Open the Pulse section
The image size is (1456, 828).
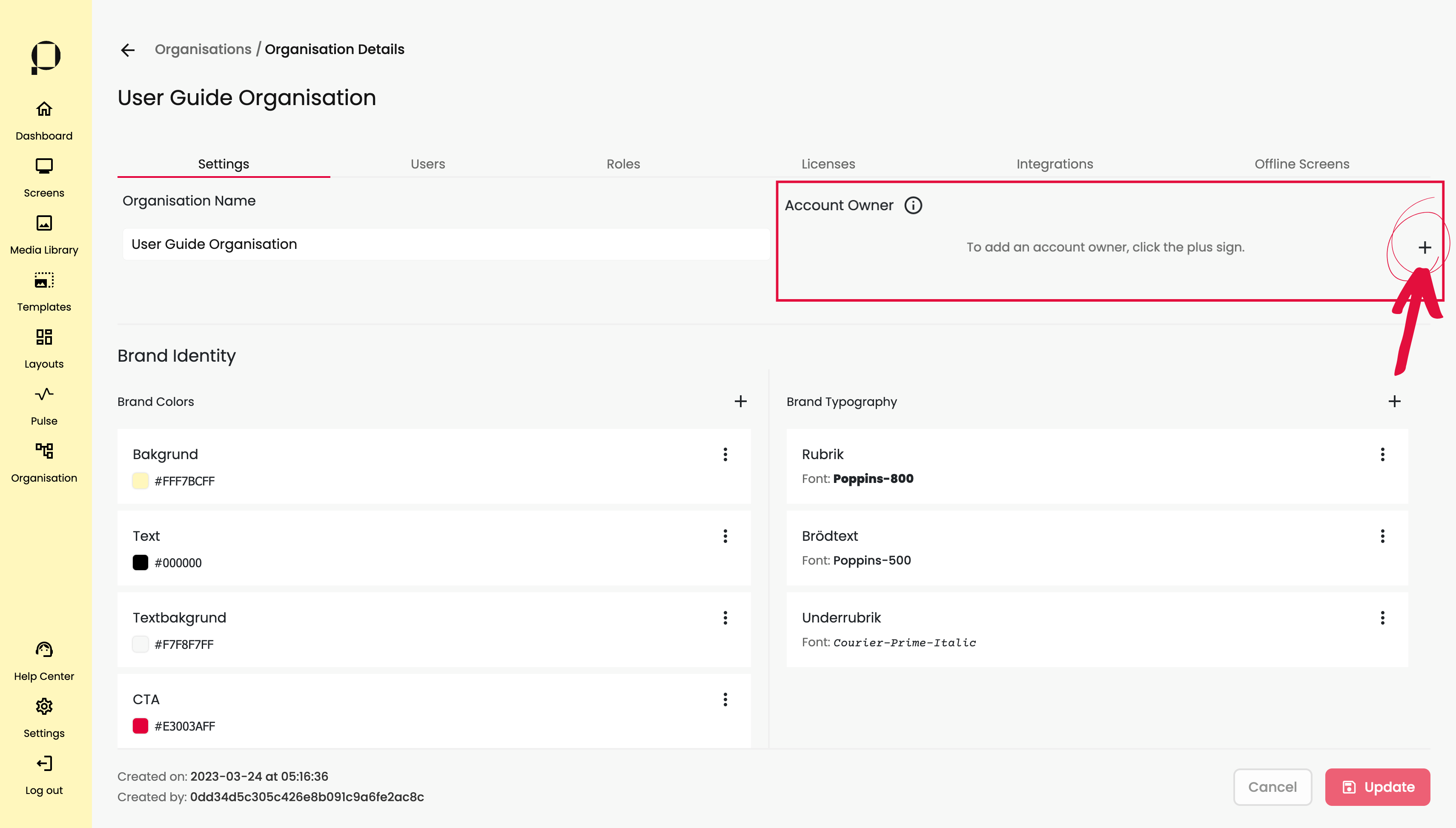(44, 394)
